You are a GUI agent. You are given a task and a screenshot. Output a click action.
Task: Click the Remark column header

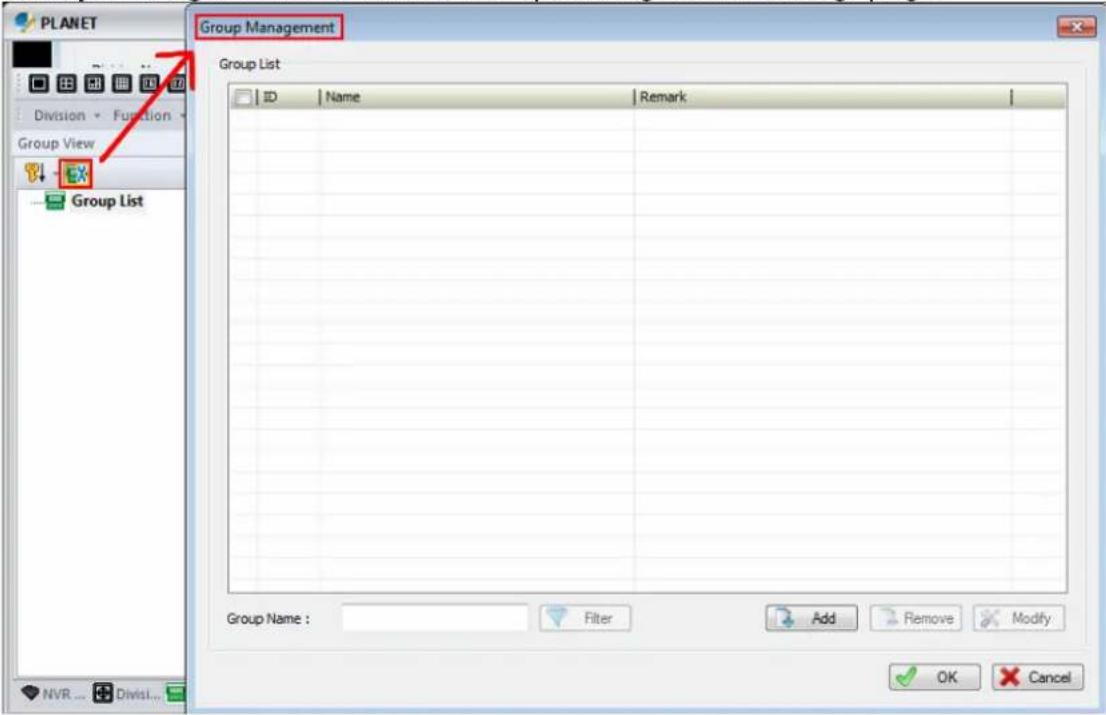[822, 97]
